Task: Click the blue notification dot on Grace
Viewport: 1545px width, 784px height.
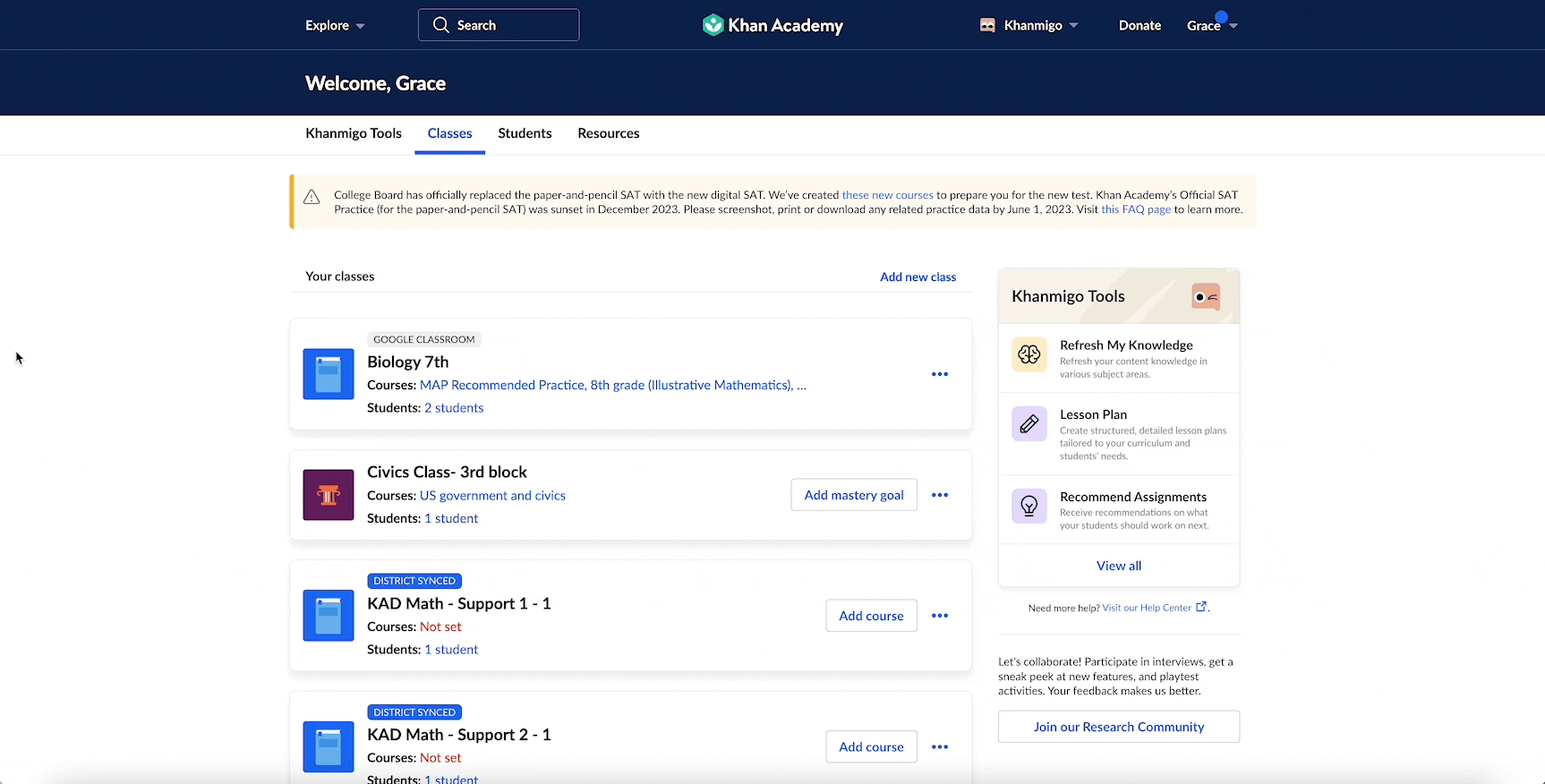Action: (x=1222, y=16)
